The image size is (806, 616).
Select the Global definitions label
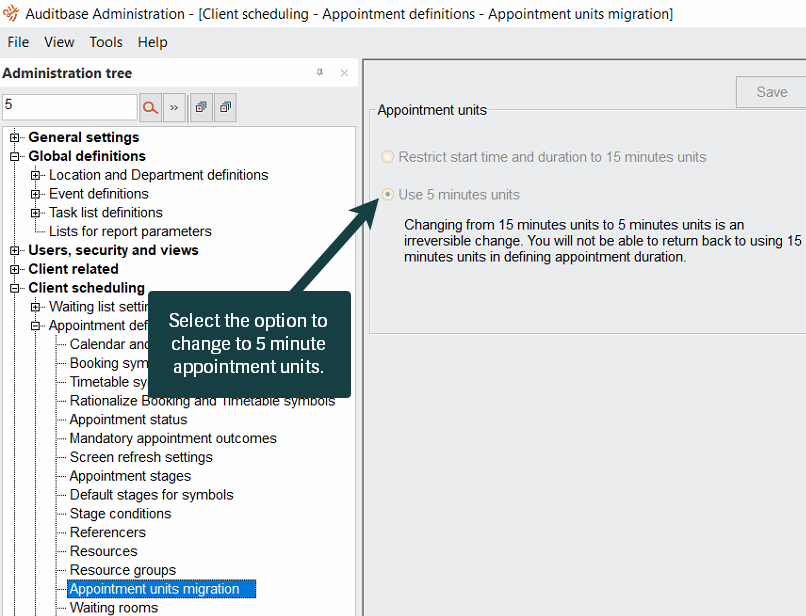pos(87,156)
